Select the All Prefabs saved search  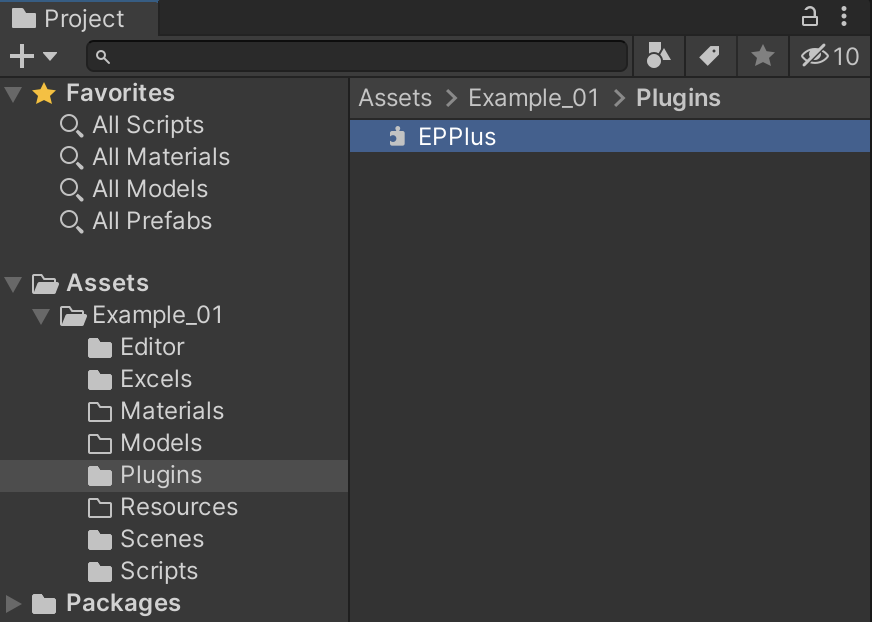pyautogui.click(x=152, y=221)
